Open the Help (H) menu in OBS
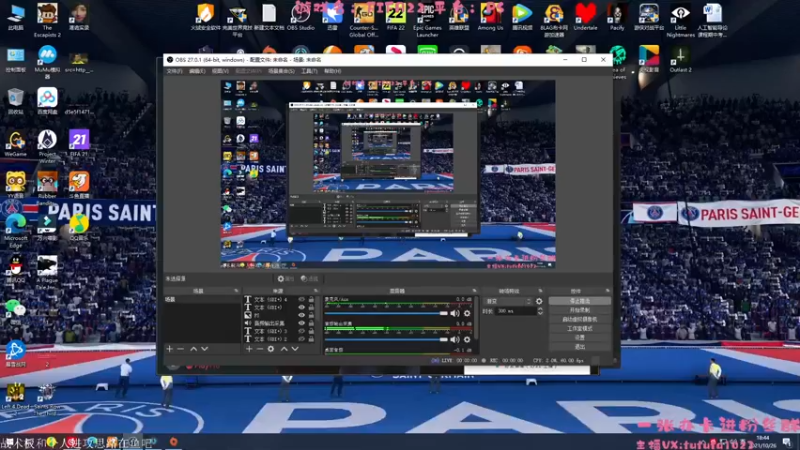This screenshot has height=450, width=800. click(332, 71)
